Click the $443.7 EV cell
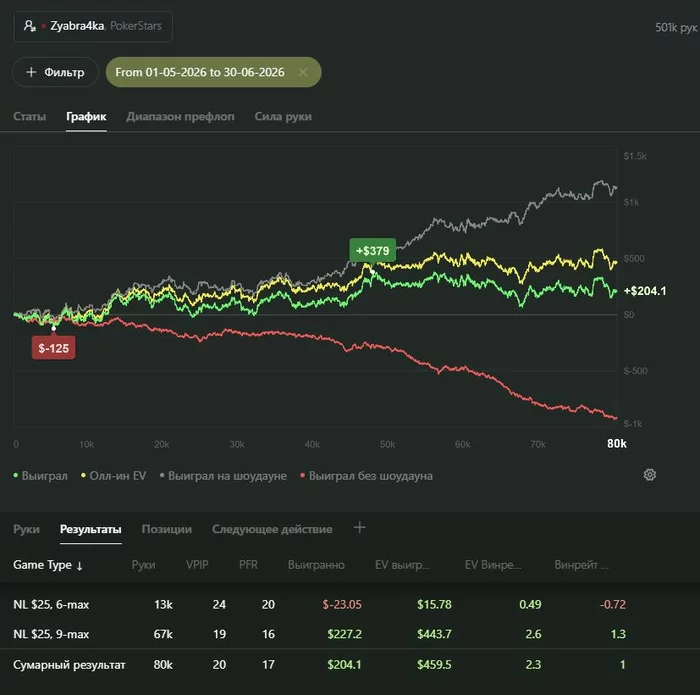Image resolution: width=700 pixels, height=695 pixels. 434,634
